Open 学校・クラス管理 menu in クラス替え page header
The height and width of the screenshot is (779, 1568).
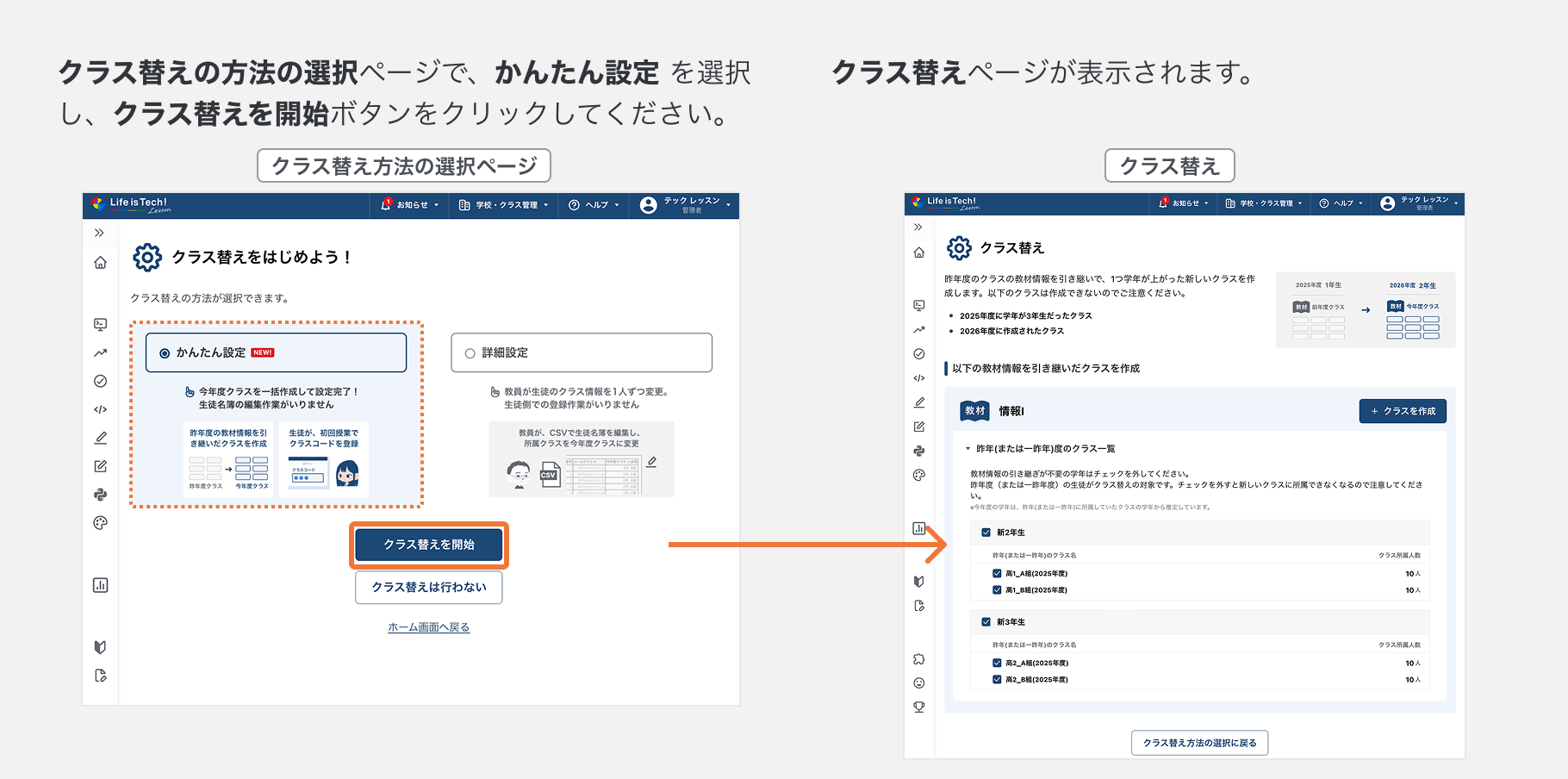point(1263,203)
